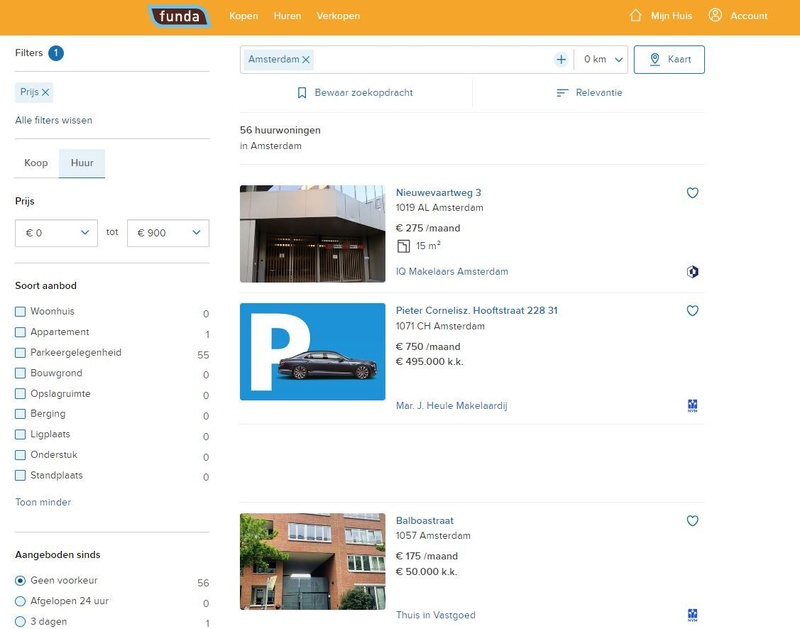Check the Opslagruimte checkbox

point(20,393)
